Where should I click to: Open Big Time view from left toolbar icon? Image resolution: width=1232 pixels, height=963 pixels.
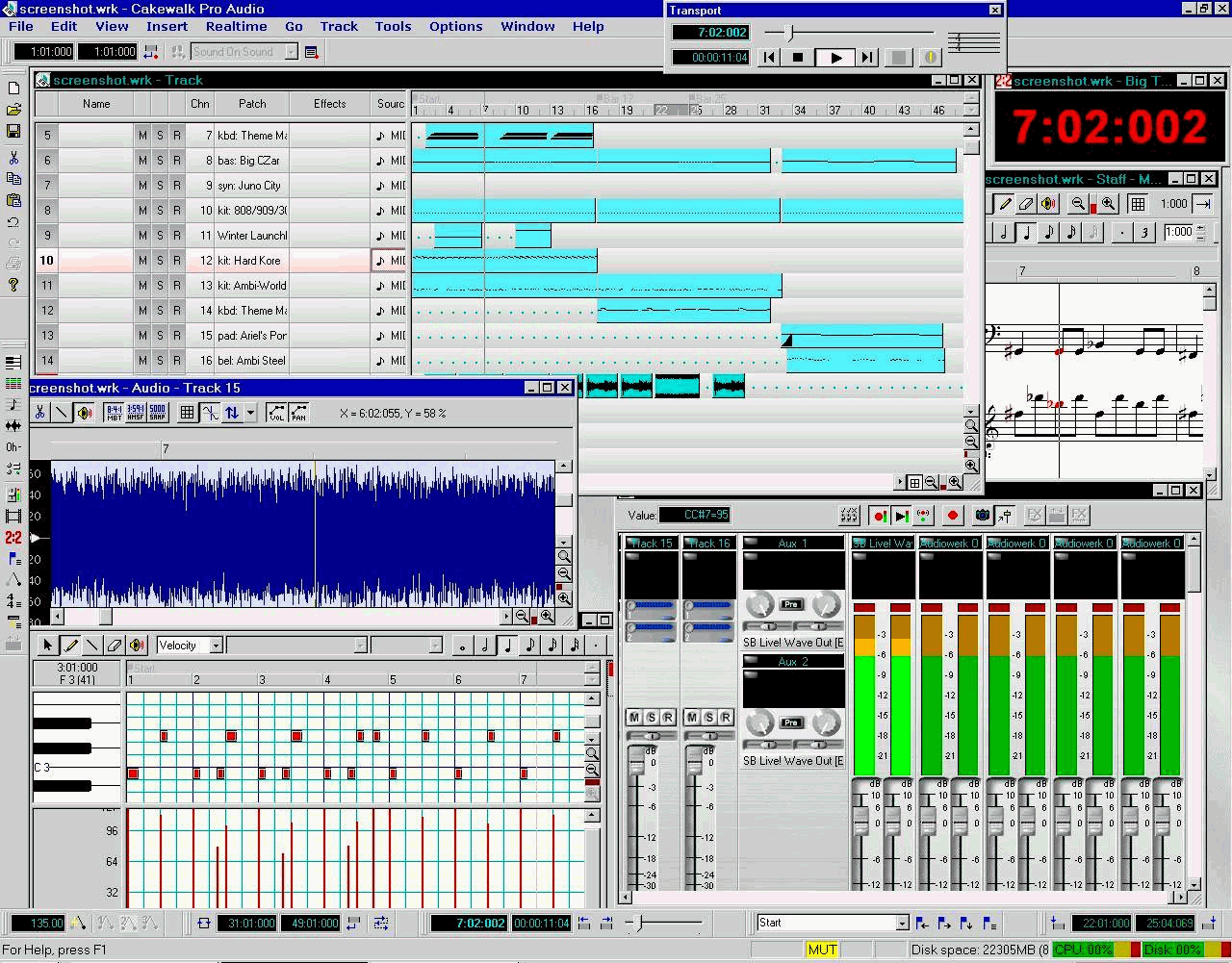pos(13,538)
